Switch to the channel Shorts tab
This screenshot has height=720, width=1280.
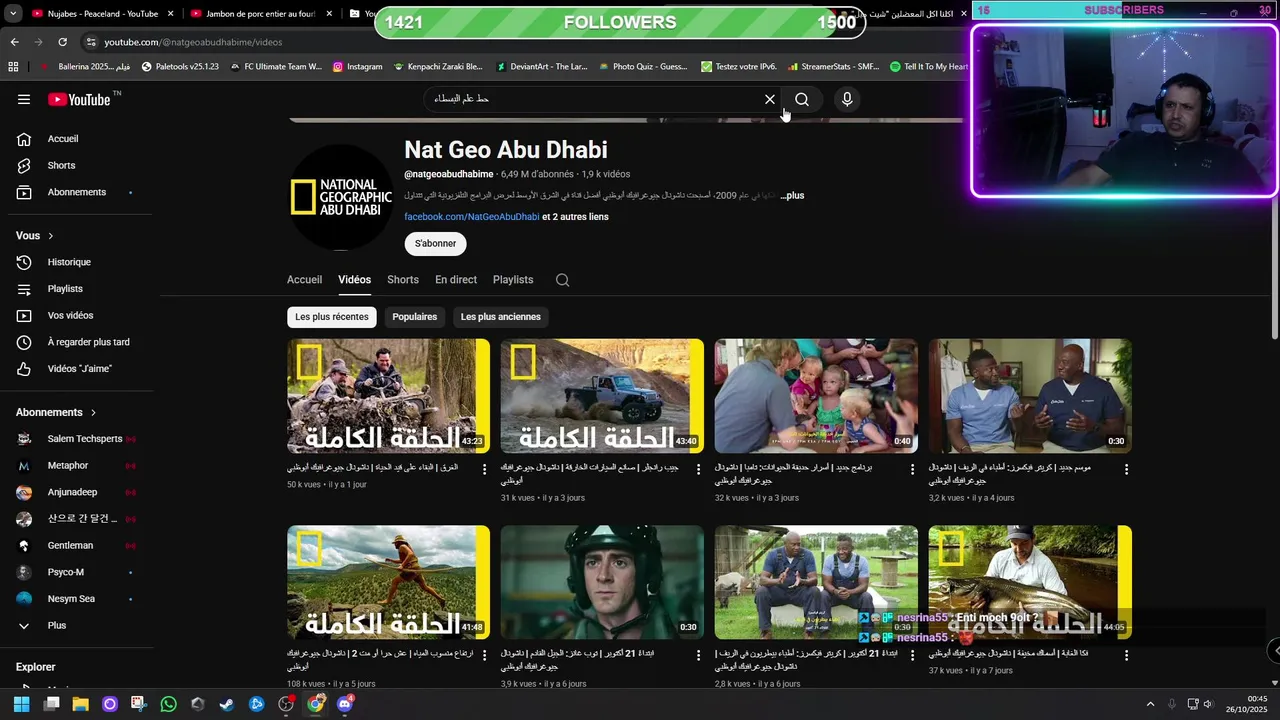click(x=403, y=280)
